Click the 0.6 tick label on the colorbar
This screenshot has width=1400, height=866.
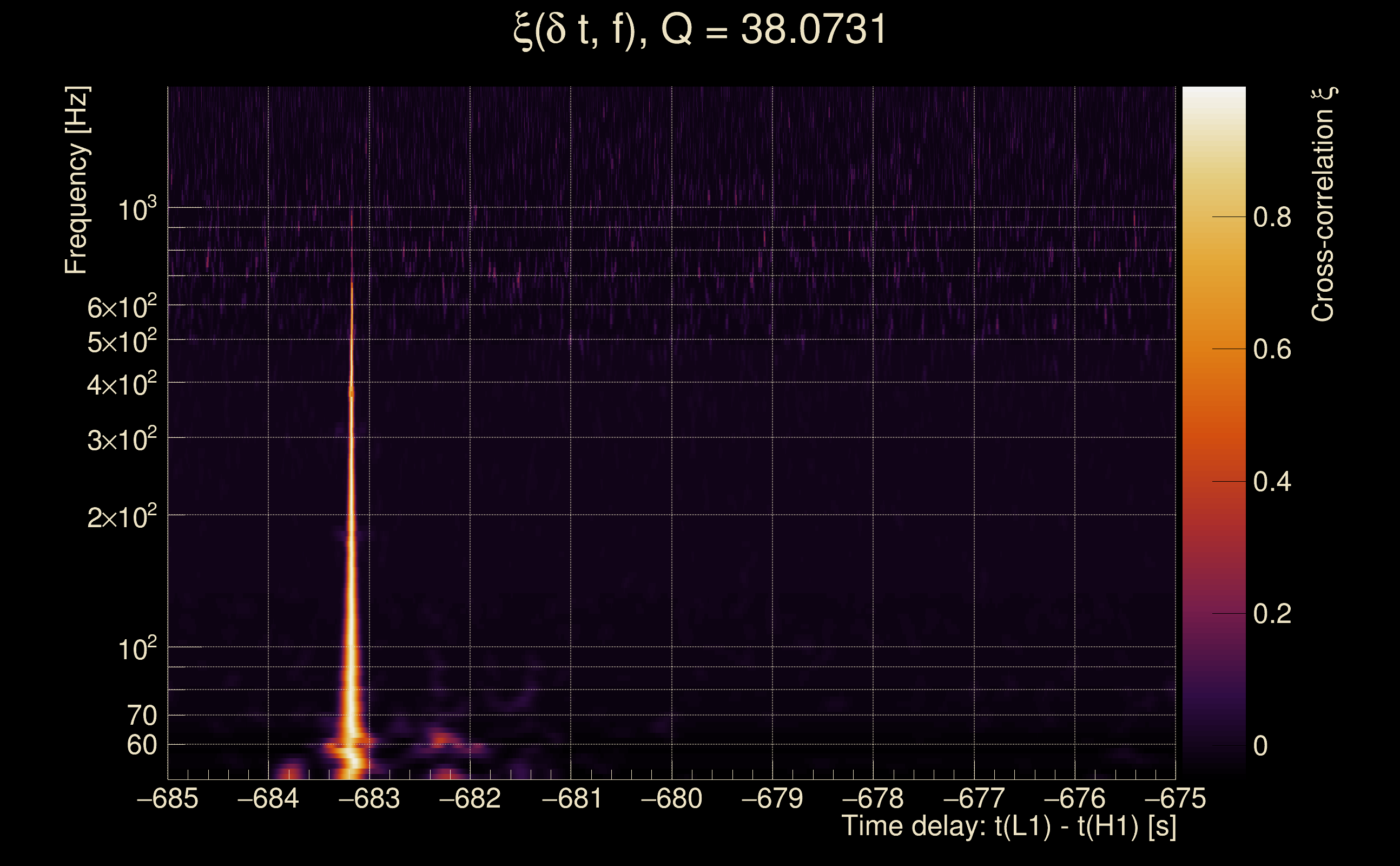(1272, 350)
